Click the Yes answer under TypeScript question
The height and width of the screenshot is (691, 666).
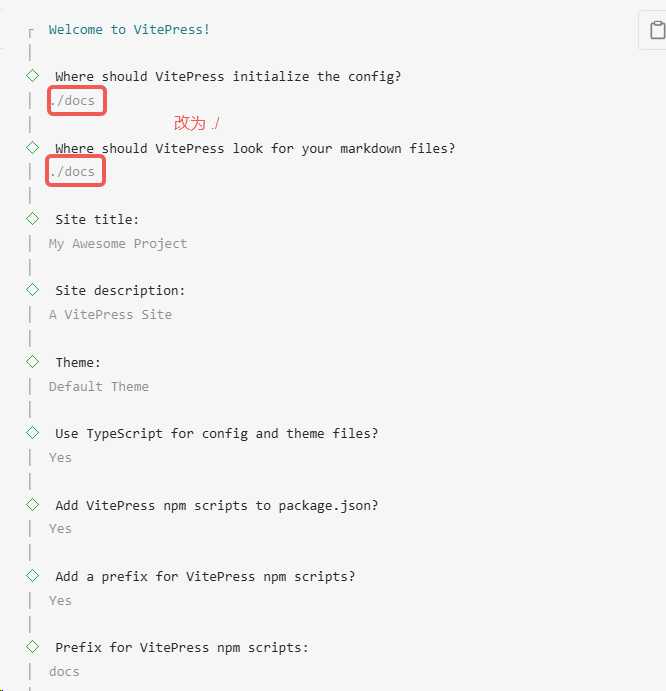click(x=60, y=457)
